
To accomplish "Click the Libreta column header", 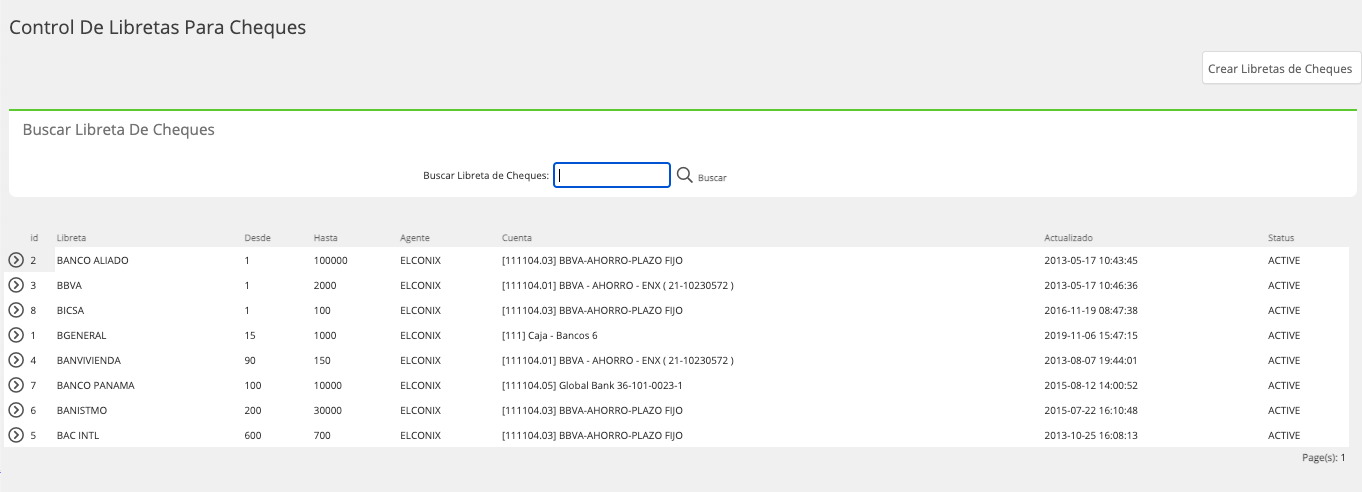I will (x=71, y=238).
